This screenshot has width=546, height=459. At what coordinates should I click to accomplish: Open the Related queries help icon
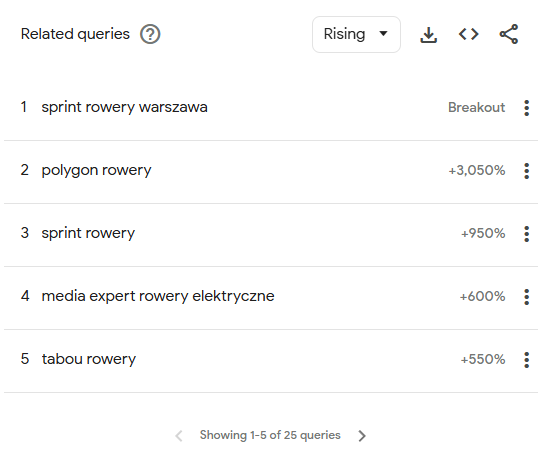point(150,34)
